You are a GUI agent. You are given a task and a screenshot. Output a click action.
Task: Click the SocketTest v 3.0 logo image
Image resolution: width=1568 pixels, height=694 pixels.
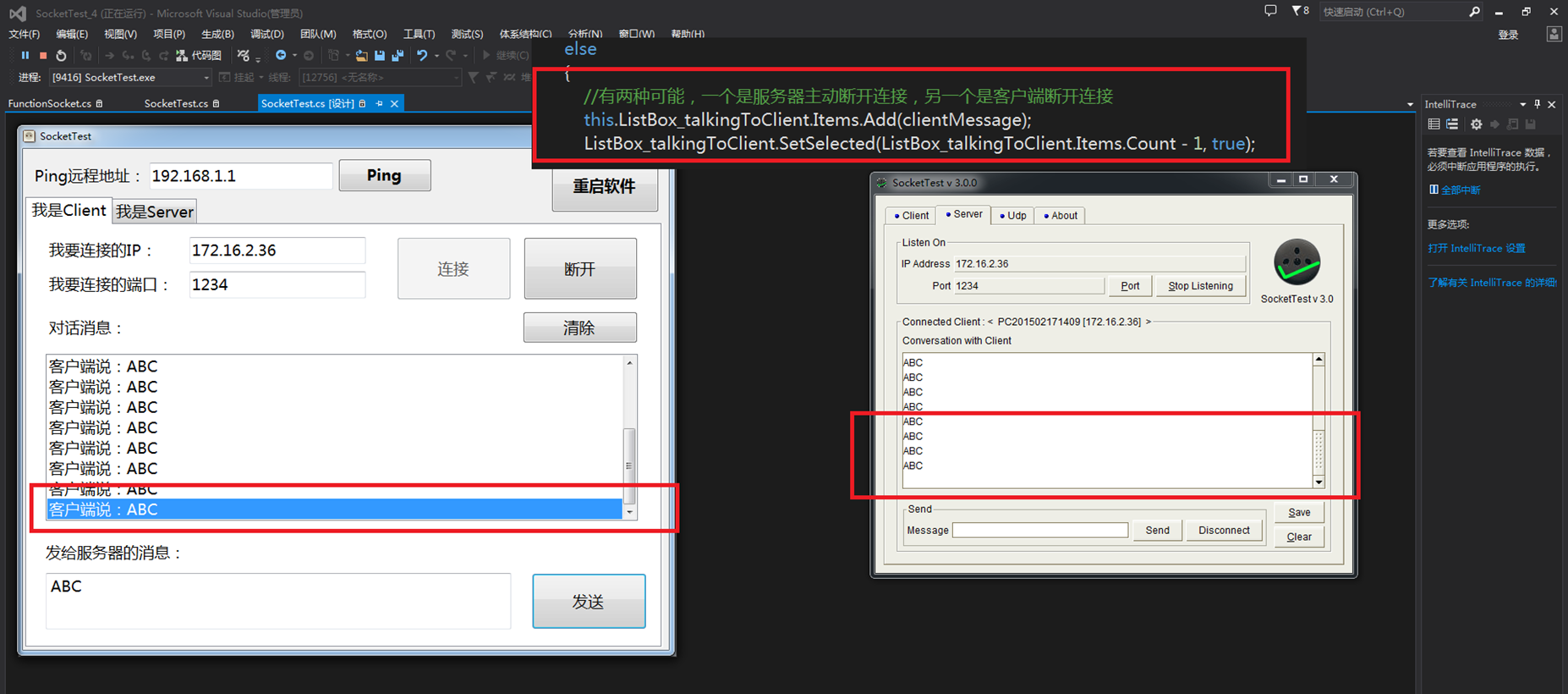[1297, 262]
